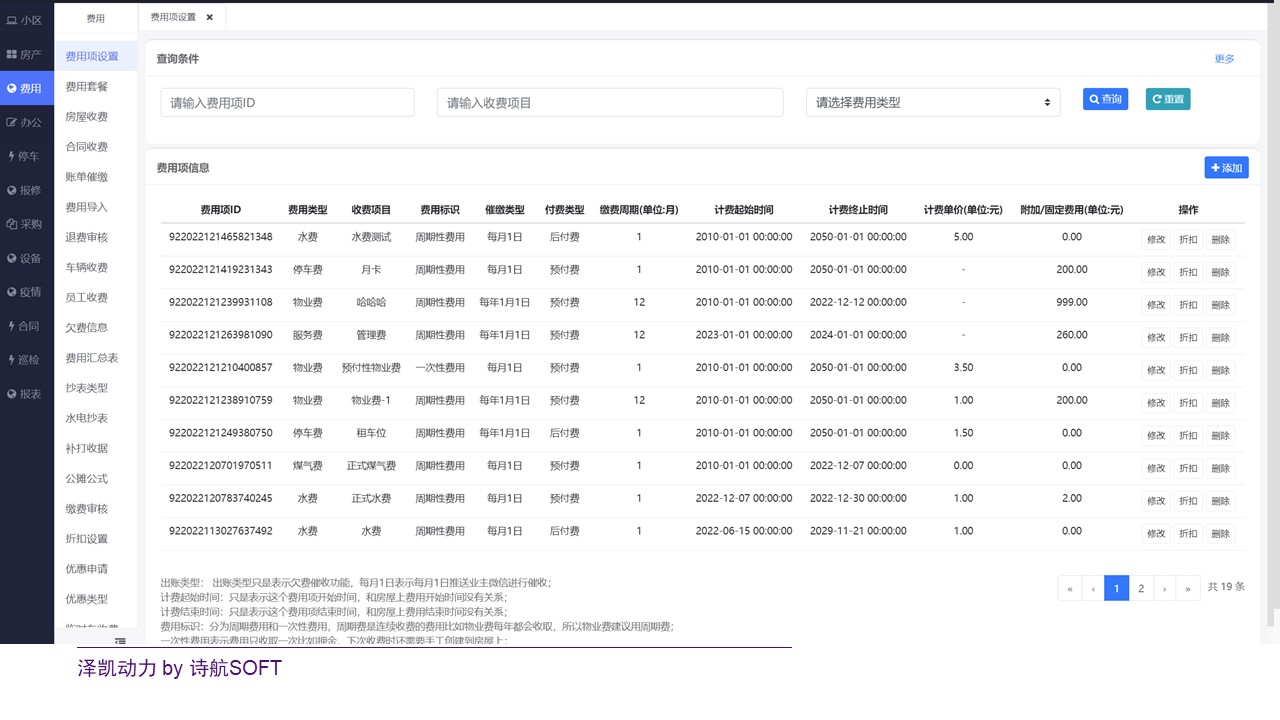Select the 费用项设置 submenu item
Screen dimensions: 1280x720
tap(96, 56)
